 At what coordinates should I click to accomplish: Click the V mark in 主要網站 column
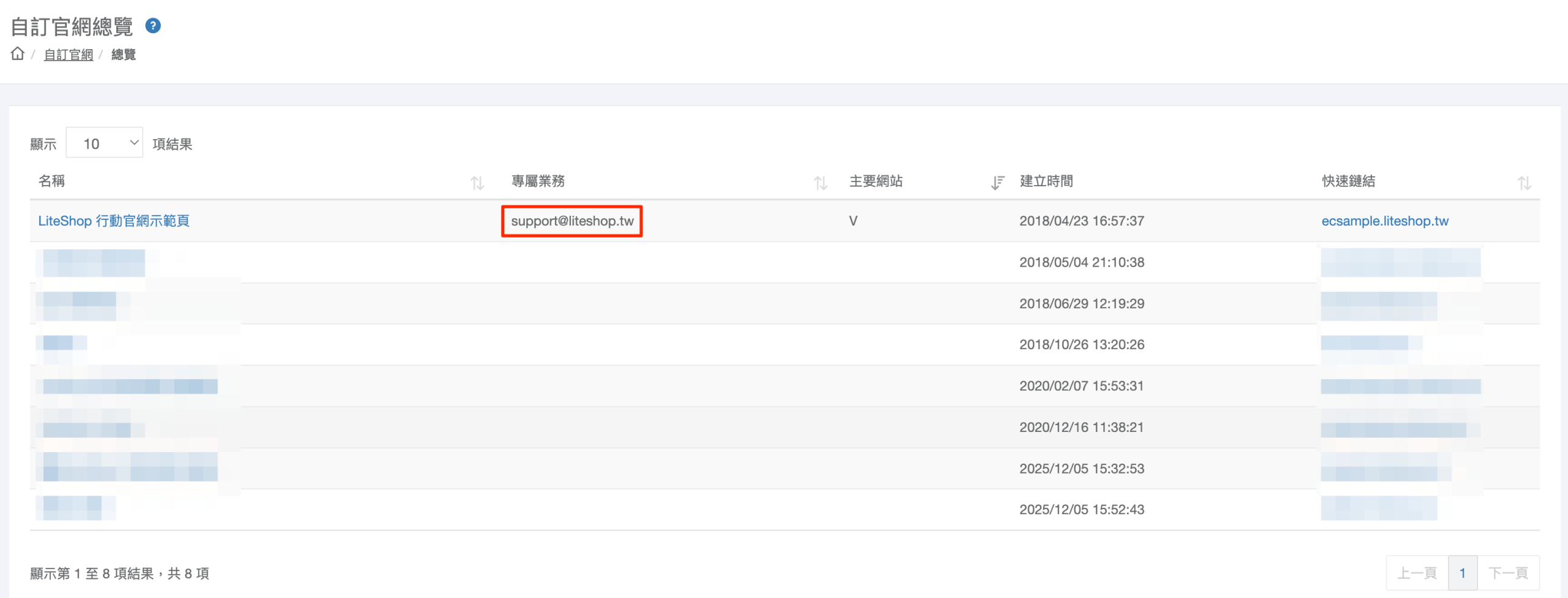tap(853, 221)
